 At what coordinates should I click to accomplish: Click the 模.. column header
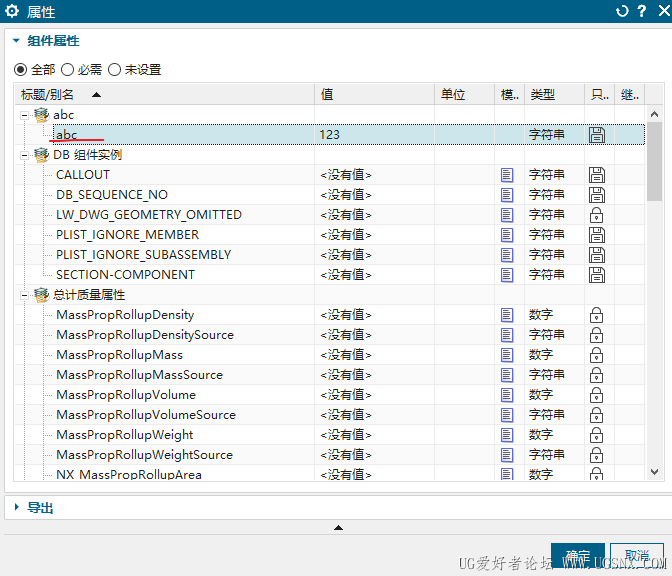510,94
